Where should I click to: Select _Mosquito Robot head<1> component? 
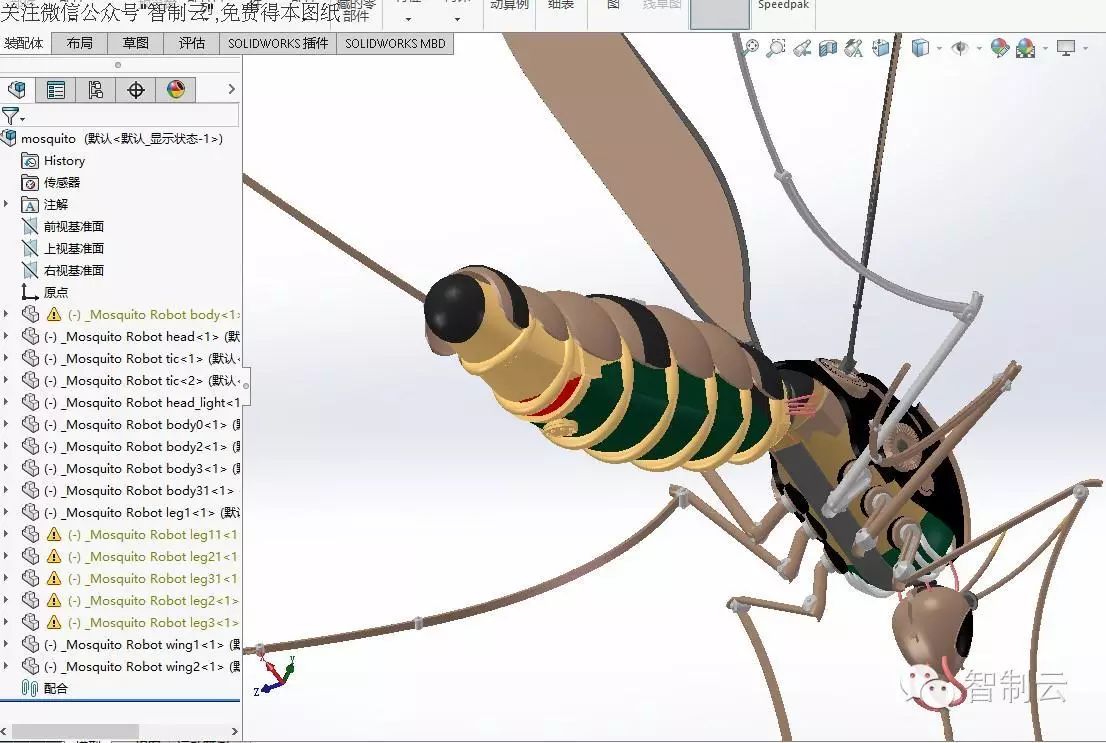click(131, 337)
